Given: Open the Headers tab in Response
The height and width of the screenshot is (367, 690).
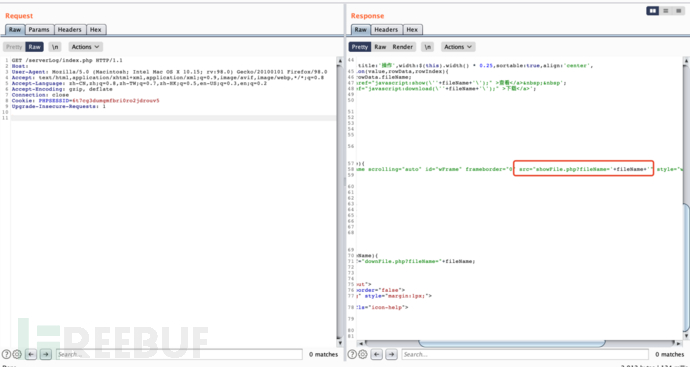Looking at the screenshot, I should click(386, 29).
